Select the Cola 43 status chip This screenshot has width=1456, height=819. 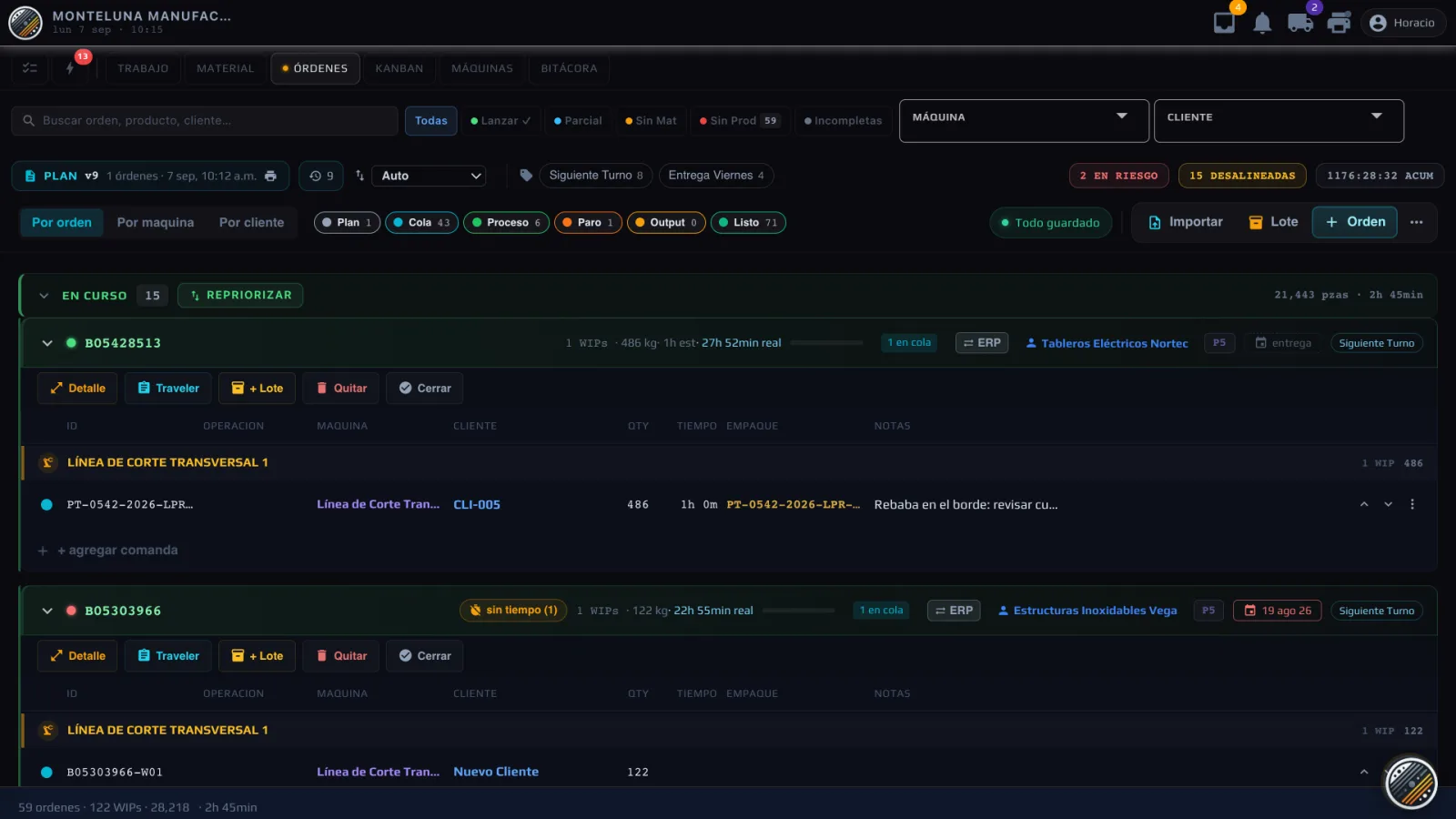click(421, 222)
